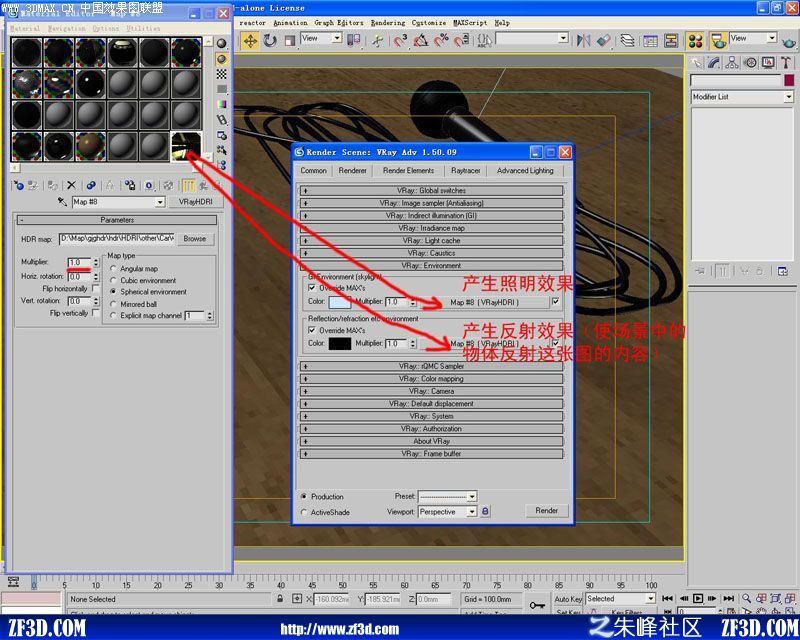Switch to the Common tab

click(x=313, y=170)
